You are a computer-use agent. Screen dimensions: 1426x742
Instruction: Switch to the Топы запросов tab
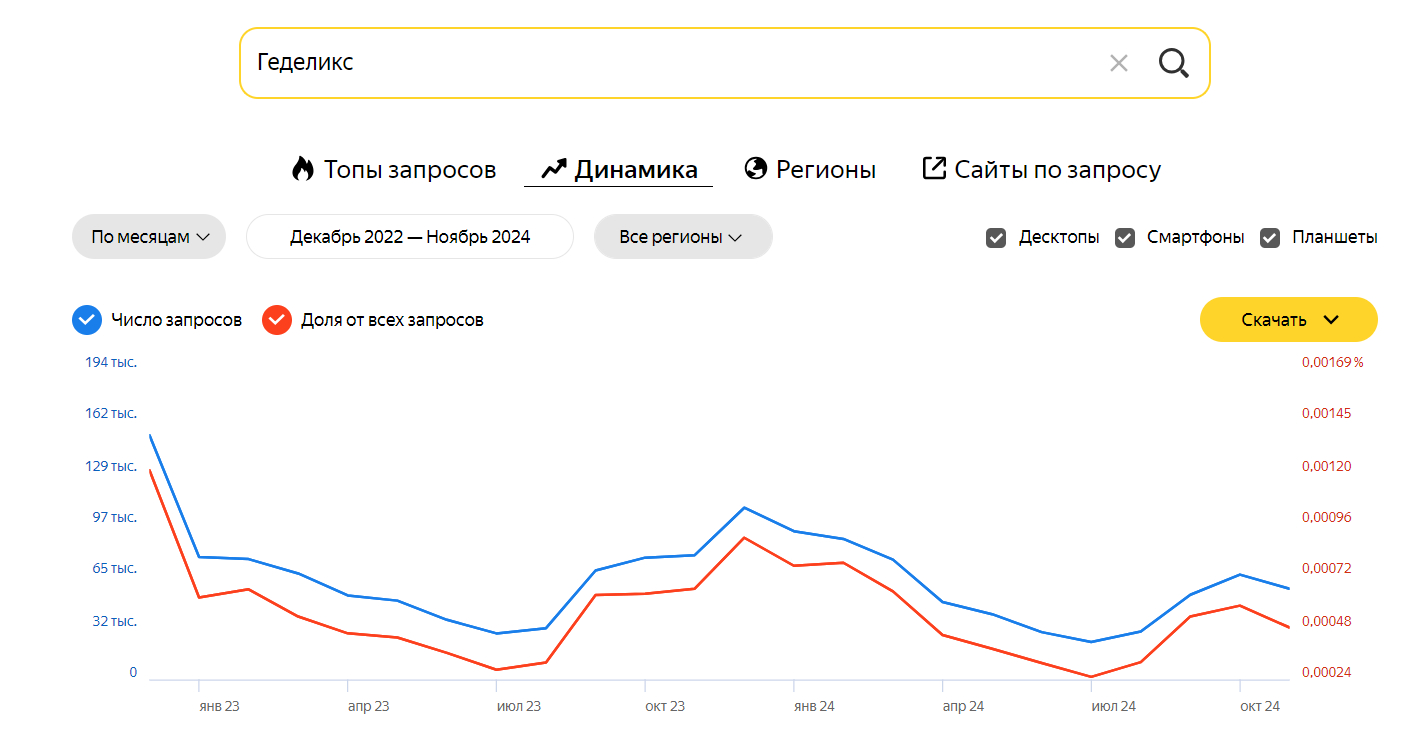tap(409, 170)
